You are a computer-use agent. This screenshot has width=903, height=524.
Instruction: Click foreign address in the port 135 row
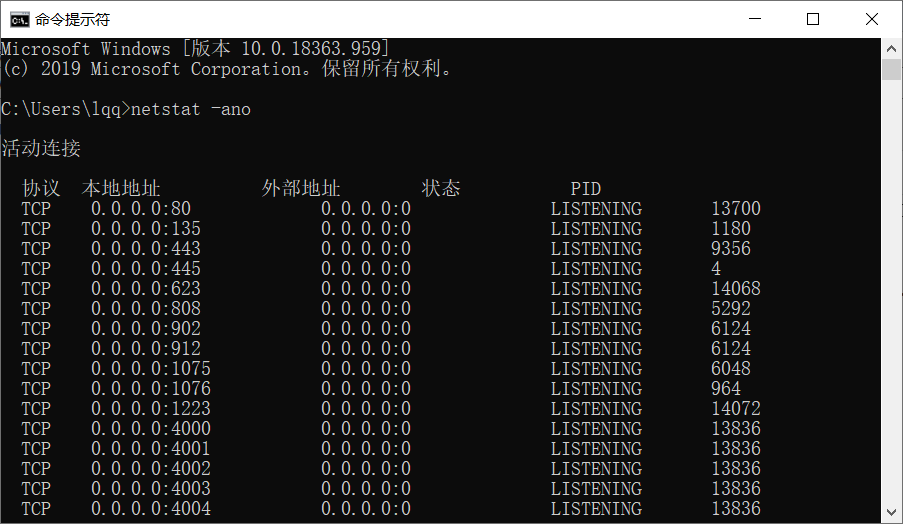point(366,229)
